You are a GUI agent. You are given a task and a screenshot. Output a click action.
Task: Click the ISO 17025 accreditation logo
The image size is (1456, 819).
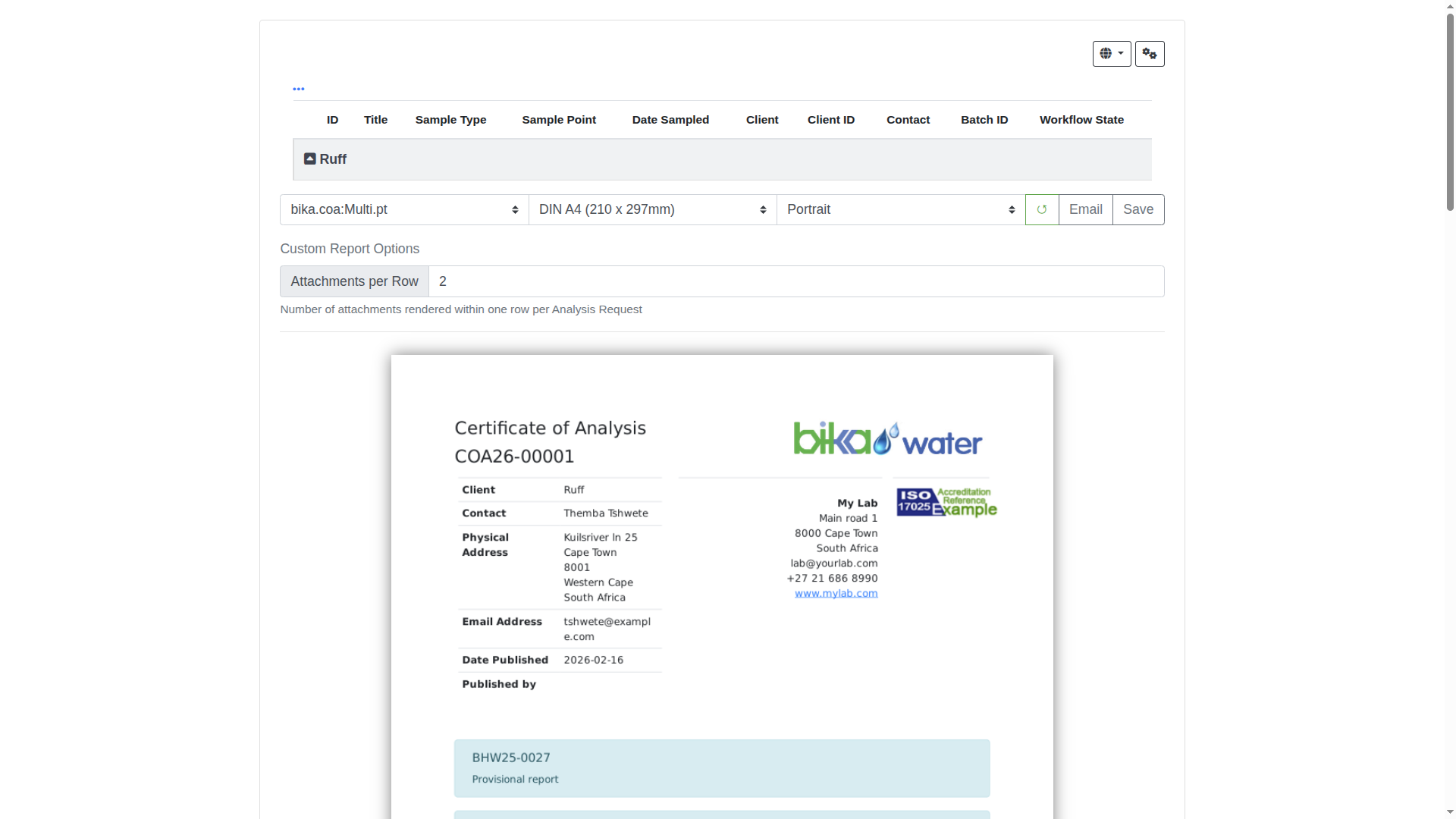tap(946, 503)
